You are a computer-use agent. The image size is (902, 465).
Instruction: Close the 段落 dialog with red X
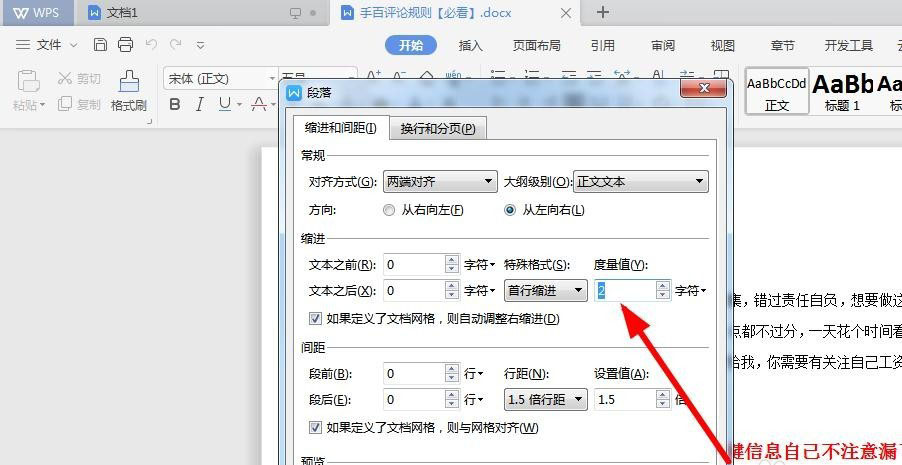704,89
